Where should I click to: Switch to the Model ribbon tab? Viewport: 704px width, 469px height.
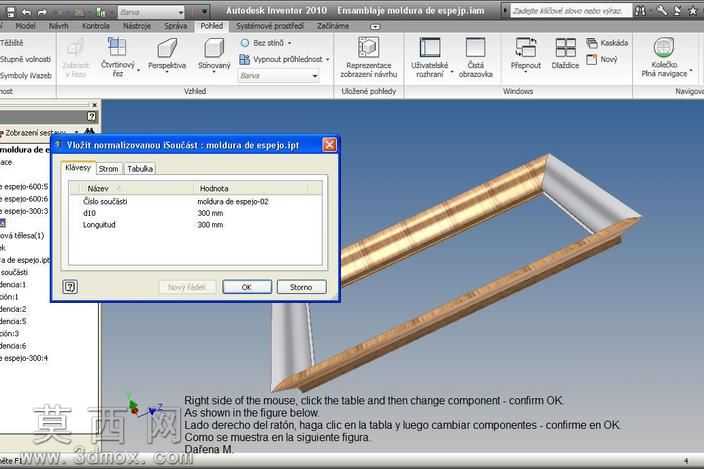25,26
